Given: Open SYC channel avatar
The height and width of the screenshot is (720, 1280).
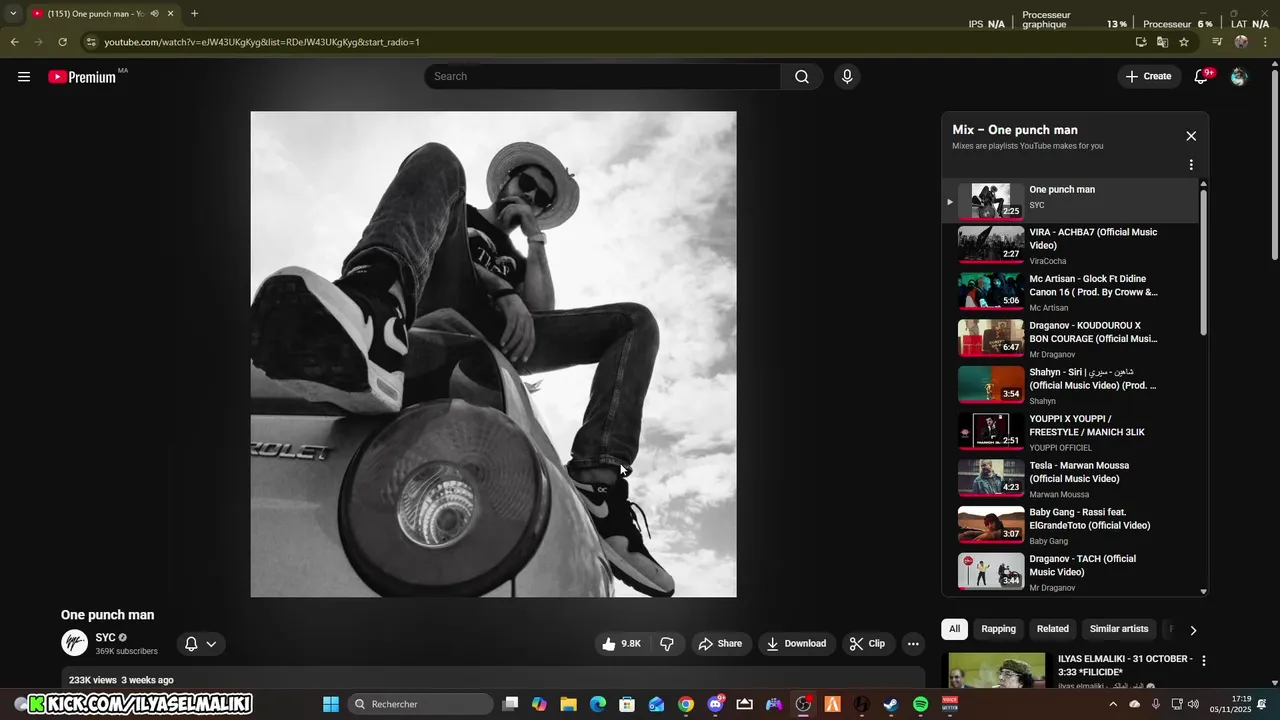Looking at the screenshot, I should (74, 643).
